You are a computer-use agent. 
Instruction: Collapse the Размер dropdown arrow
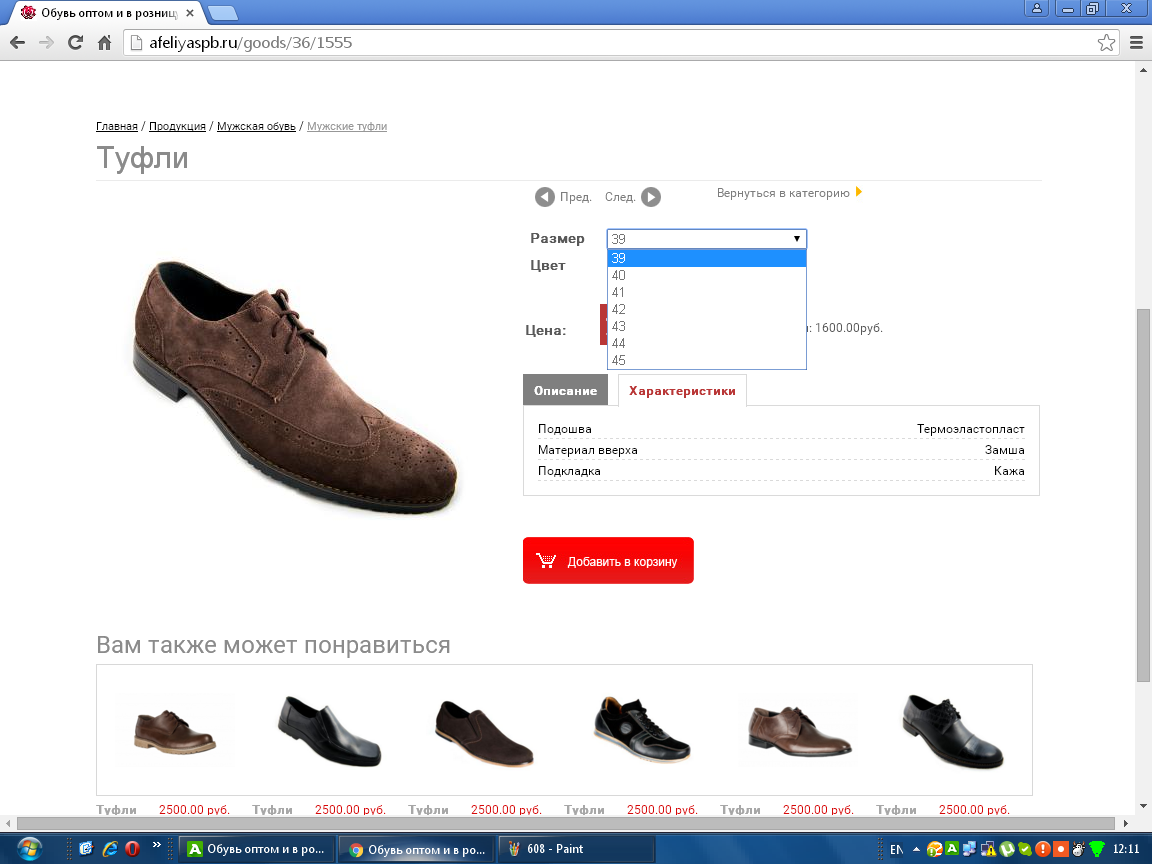point(796,239)
